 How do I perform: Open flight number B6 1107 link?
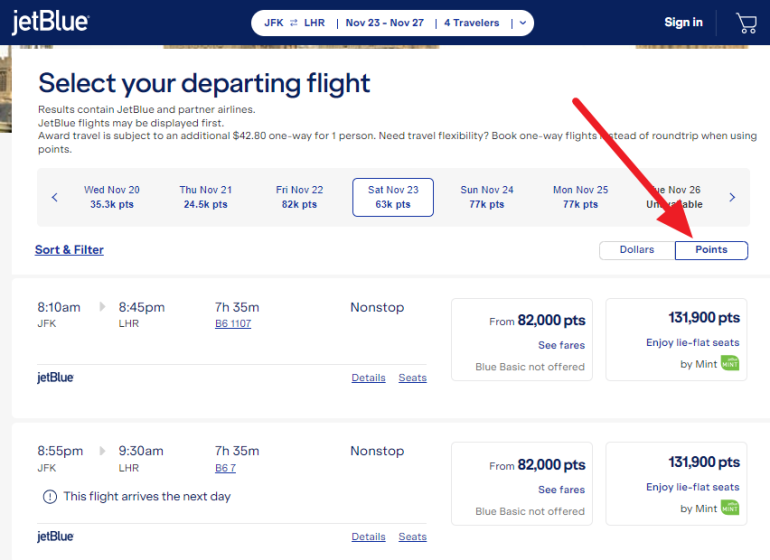(233, 324)
